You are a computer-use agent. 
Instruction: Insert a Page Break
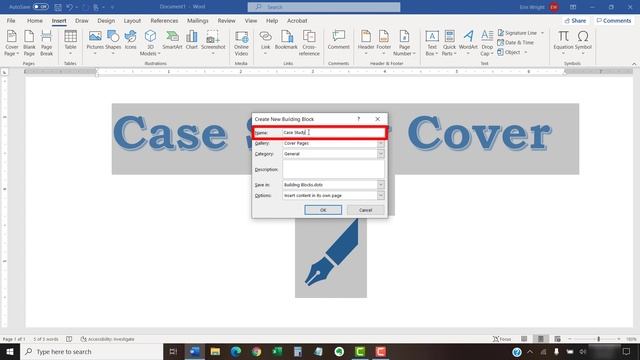click(x=46, y=43)
